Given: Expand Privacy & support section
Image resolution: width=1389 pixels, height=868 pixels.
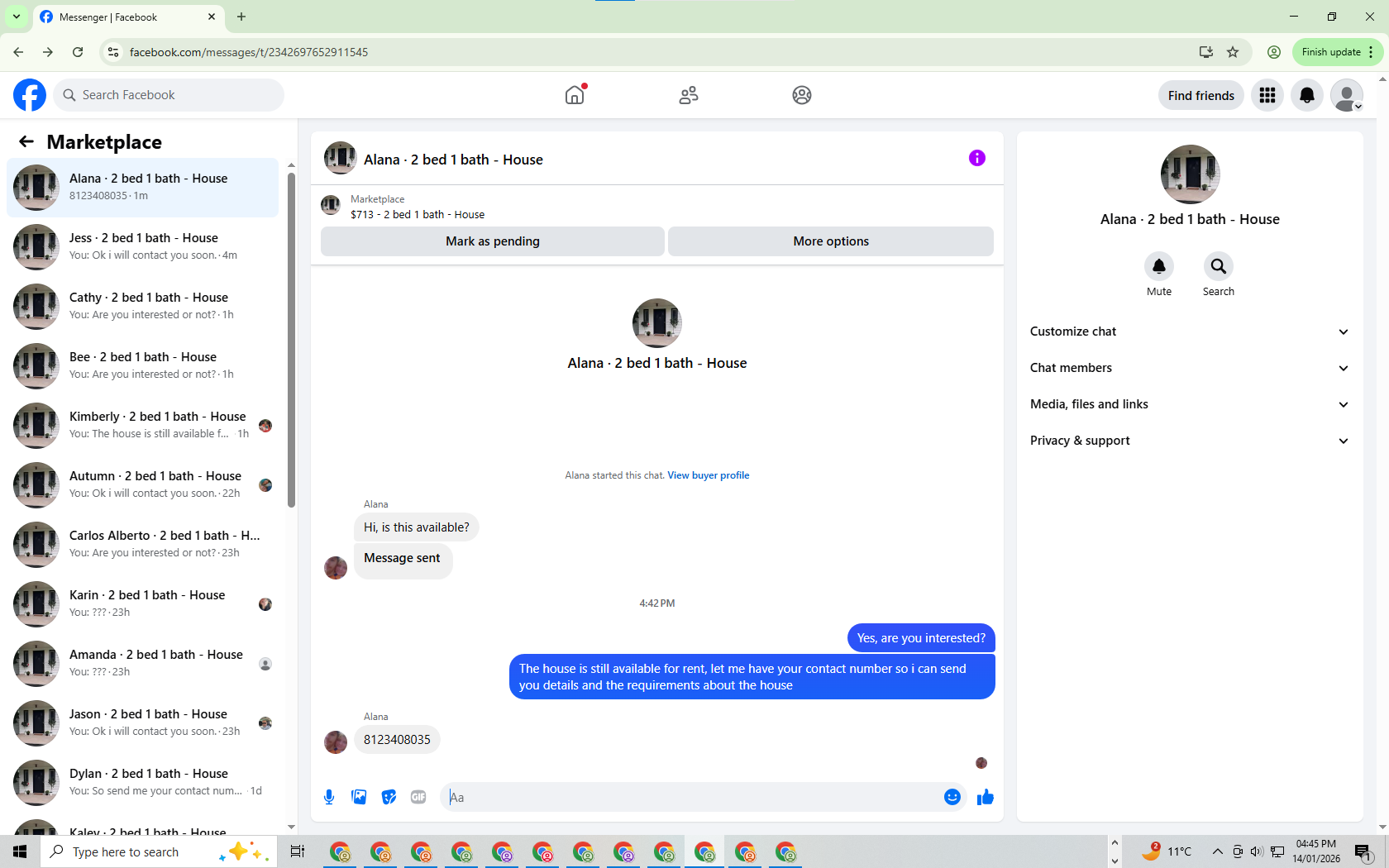Looking at the screenshot, I should point(1190,441).
